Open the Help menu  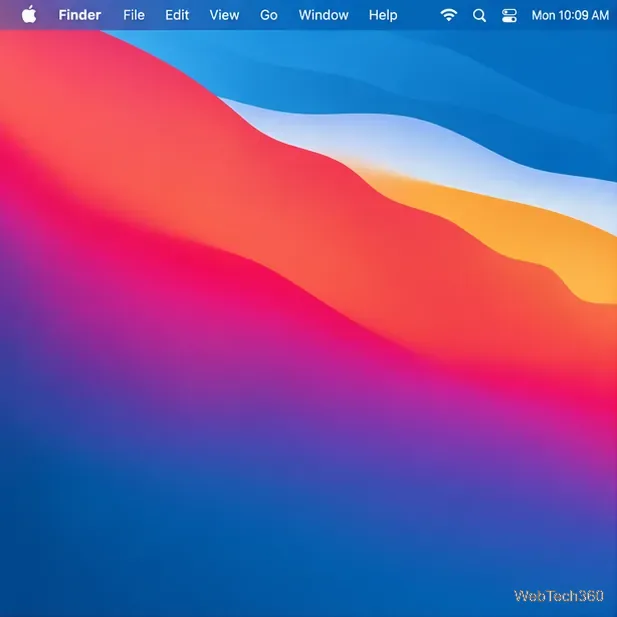(x=383, y=15)
